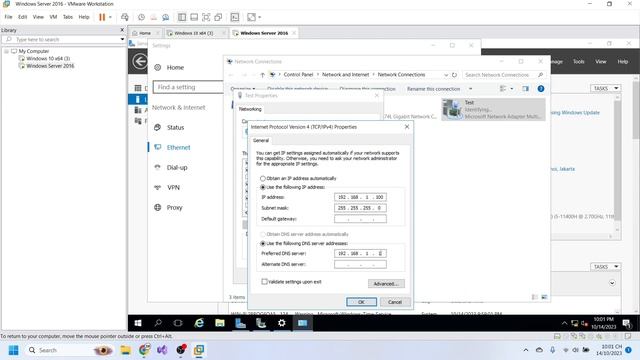Toggle the preview pane icon in Network Connections

[x=525, y=89]
